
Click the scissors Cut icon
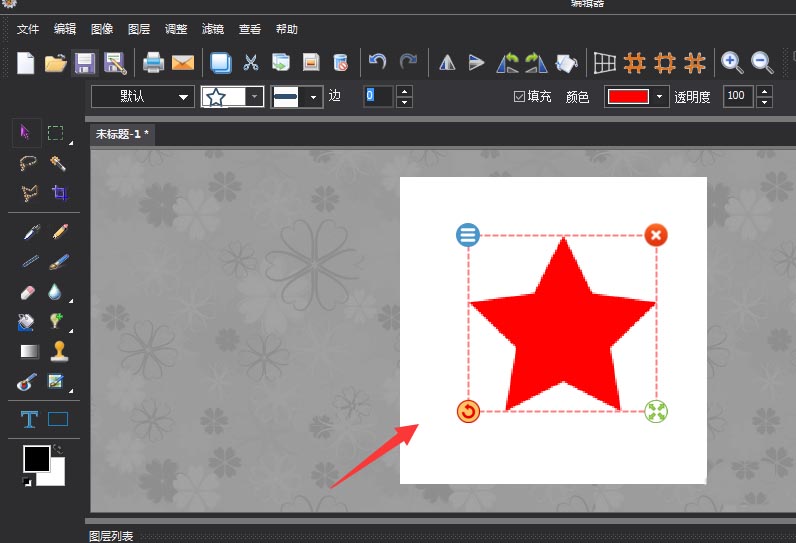coord(251,63)
